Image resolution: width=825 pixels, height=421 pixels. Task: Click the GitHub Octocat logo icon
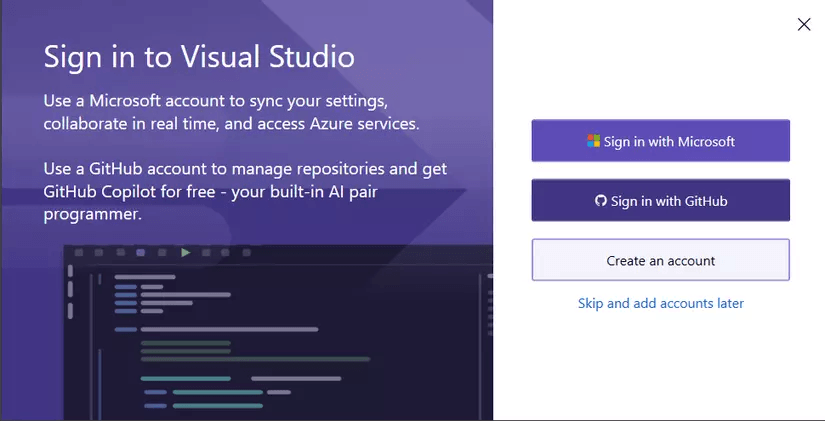click(x=600, y=201)
